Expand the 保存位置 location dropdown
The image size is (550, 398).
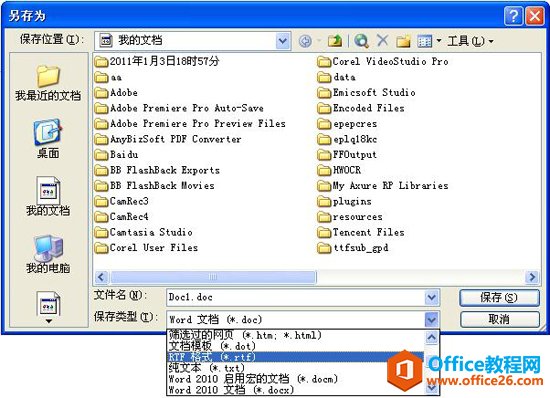click(x=282, y=41)
